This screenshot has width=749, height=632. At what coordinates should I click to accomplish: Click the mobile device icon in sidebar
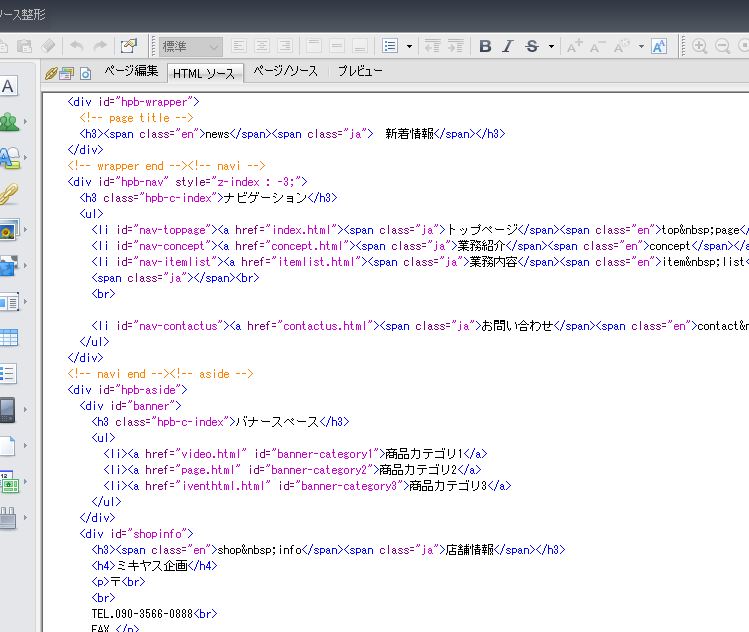tap(8, 410)
